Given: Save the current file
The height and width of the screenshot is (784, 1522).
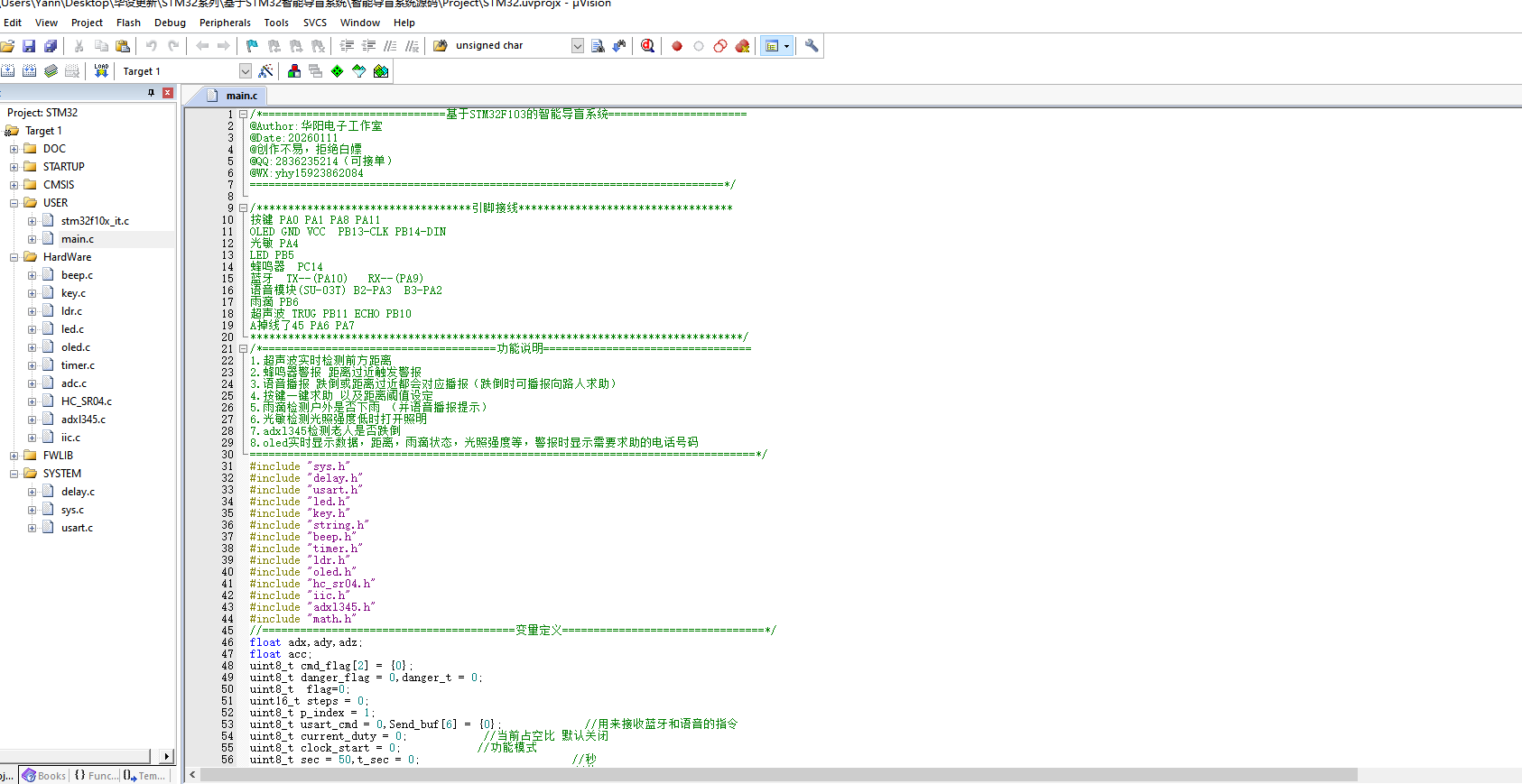Looking at the screenshot, I should click(x=29, y=46).
